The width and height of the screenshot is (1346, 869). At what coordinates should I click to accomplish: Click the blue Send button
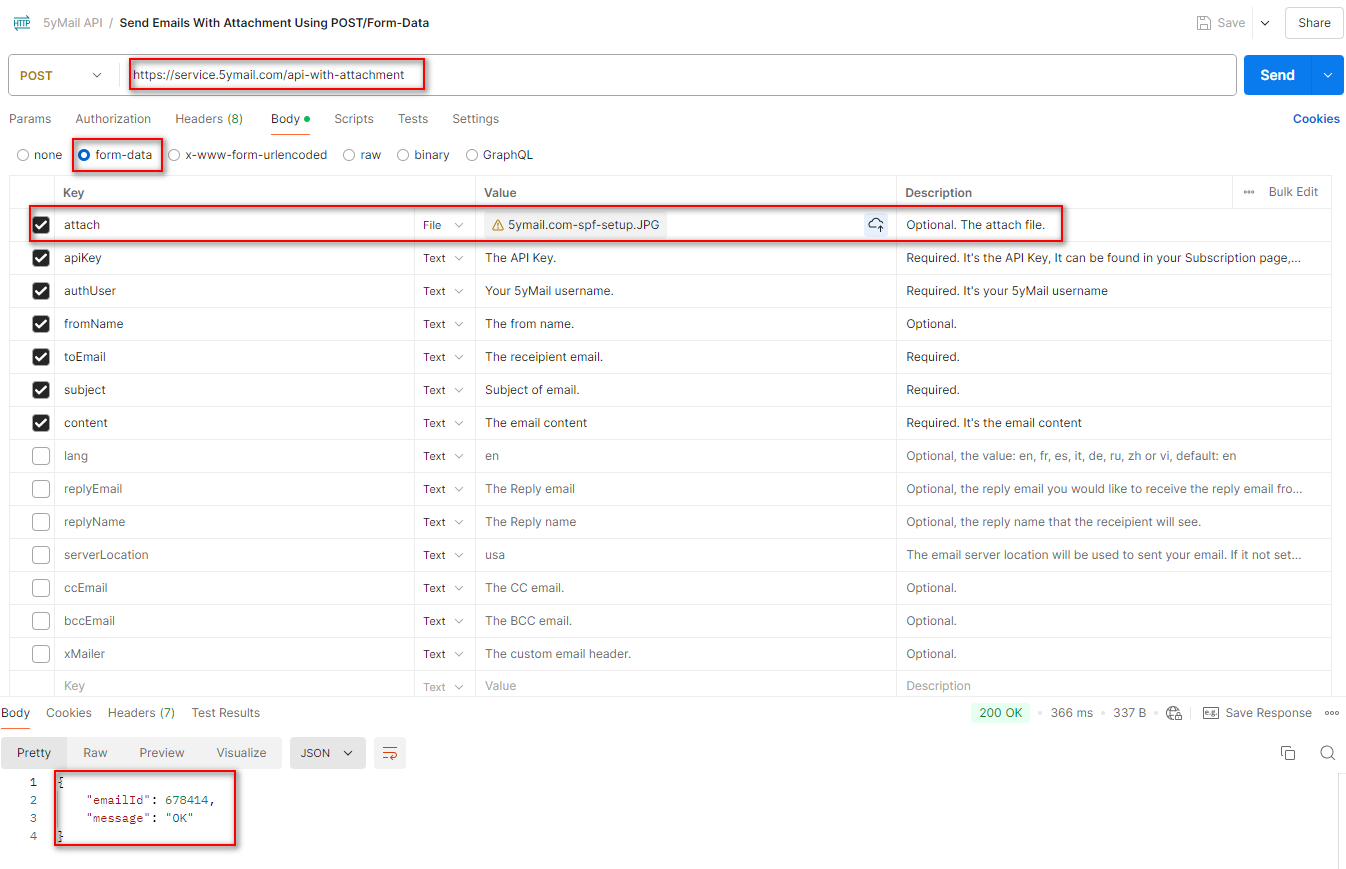1277,75
